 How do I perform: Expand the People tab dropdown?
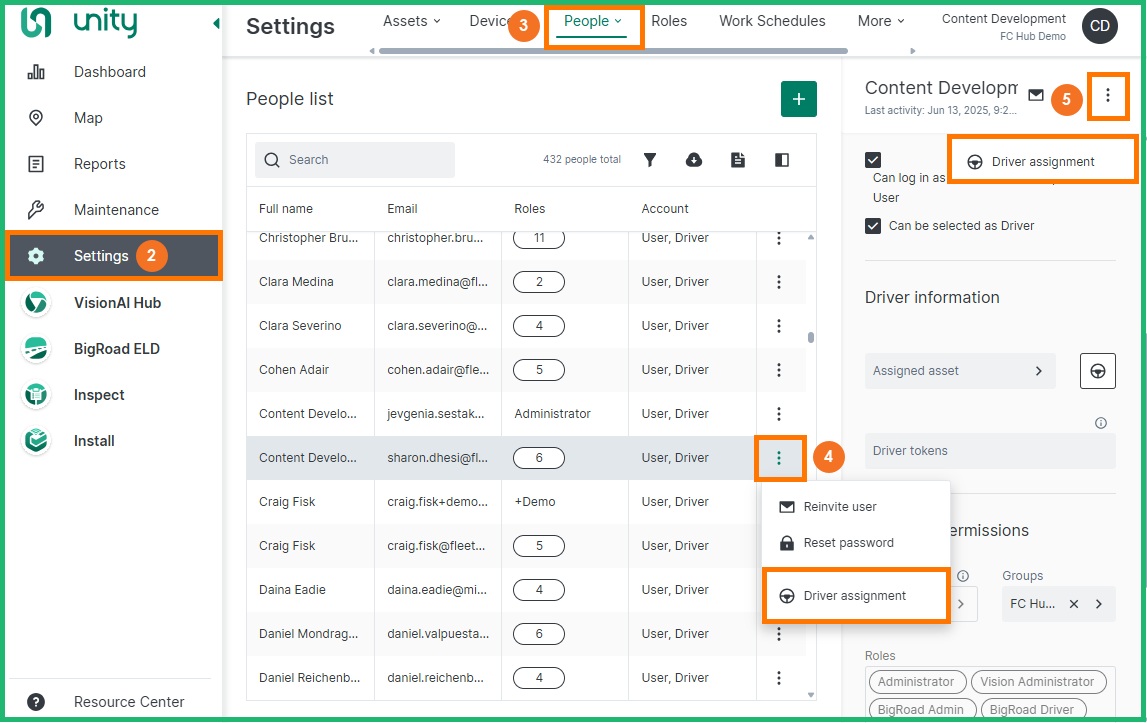tap(593, 21)
